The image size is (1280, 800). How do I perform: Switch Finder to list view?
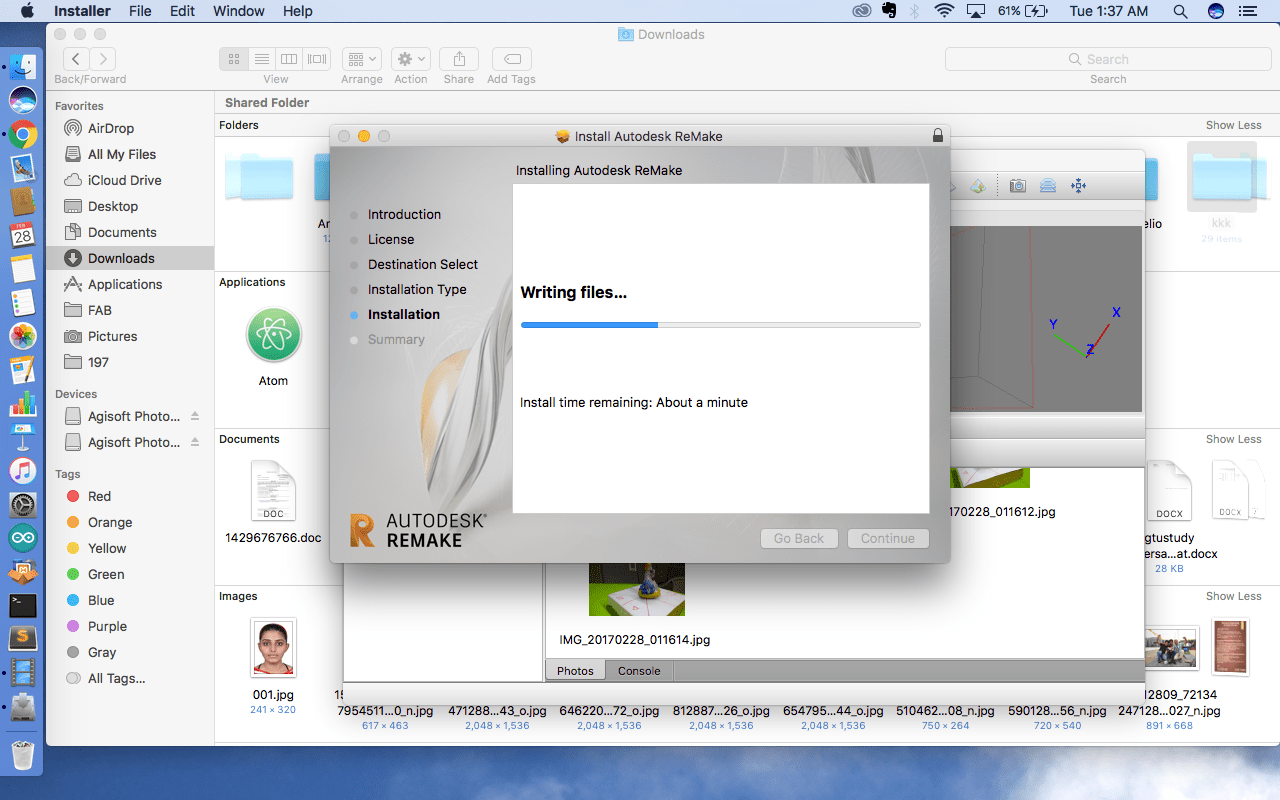(261, 59)
